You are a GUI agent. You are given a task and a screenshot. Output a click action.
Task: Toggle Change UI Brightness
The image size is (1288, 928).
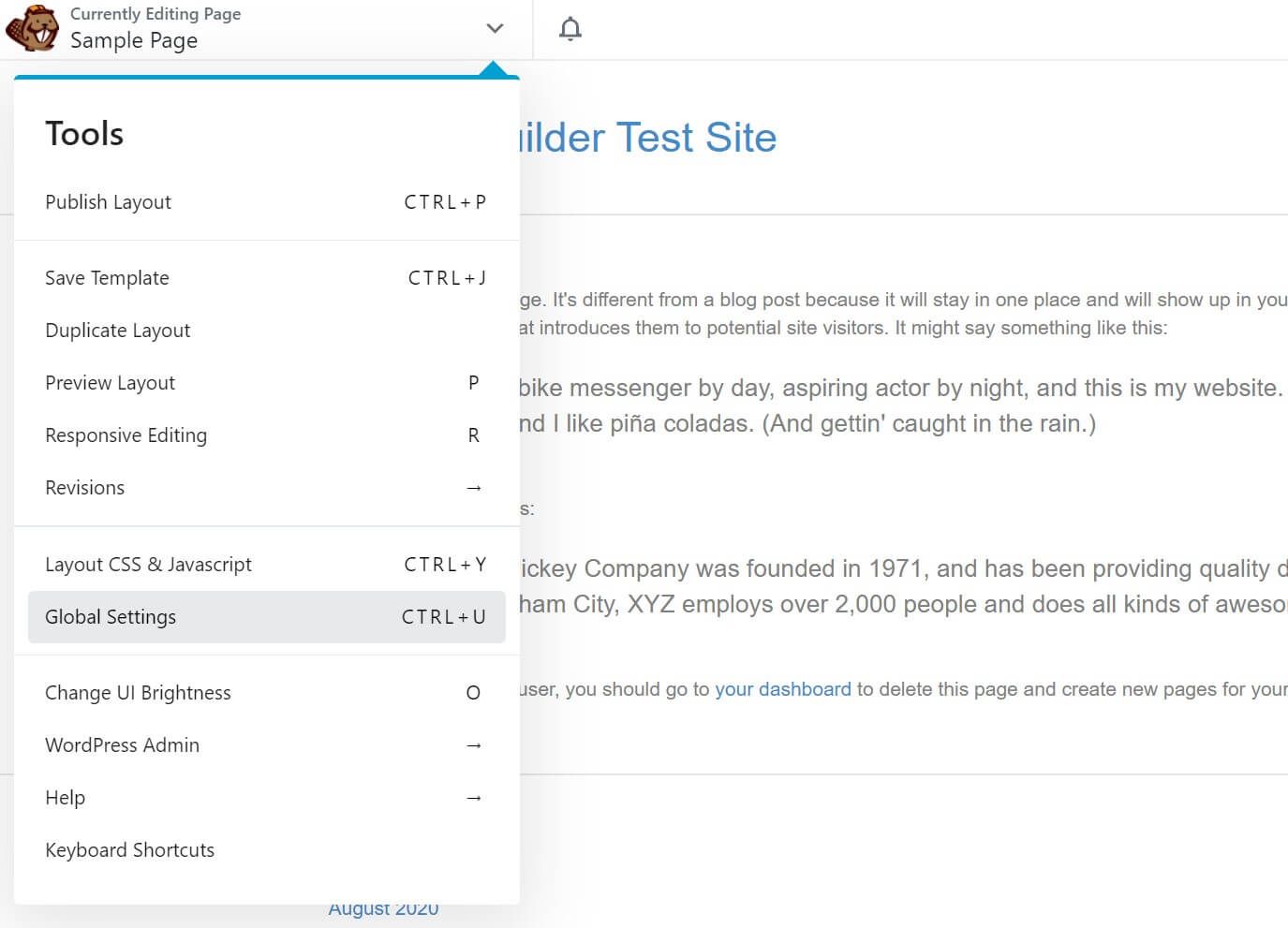point(138,692)
